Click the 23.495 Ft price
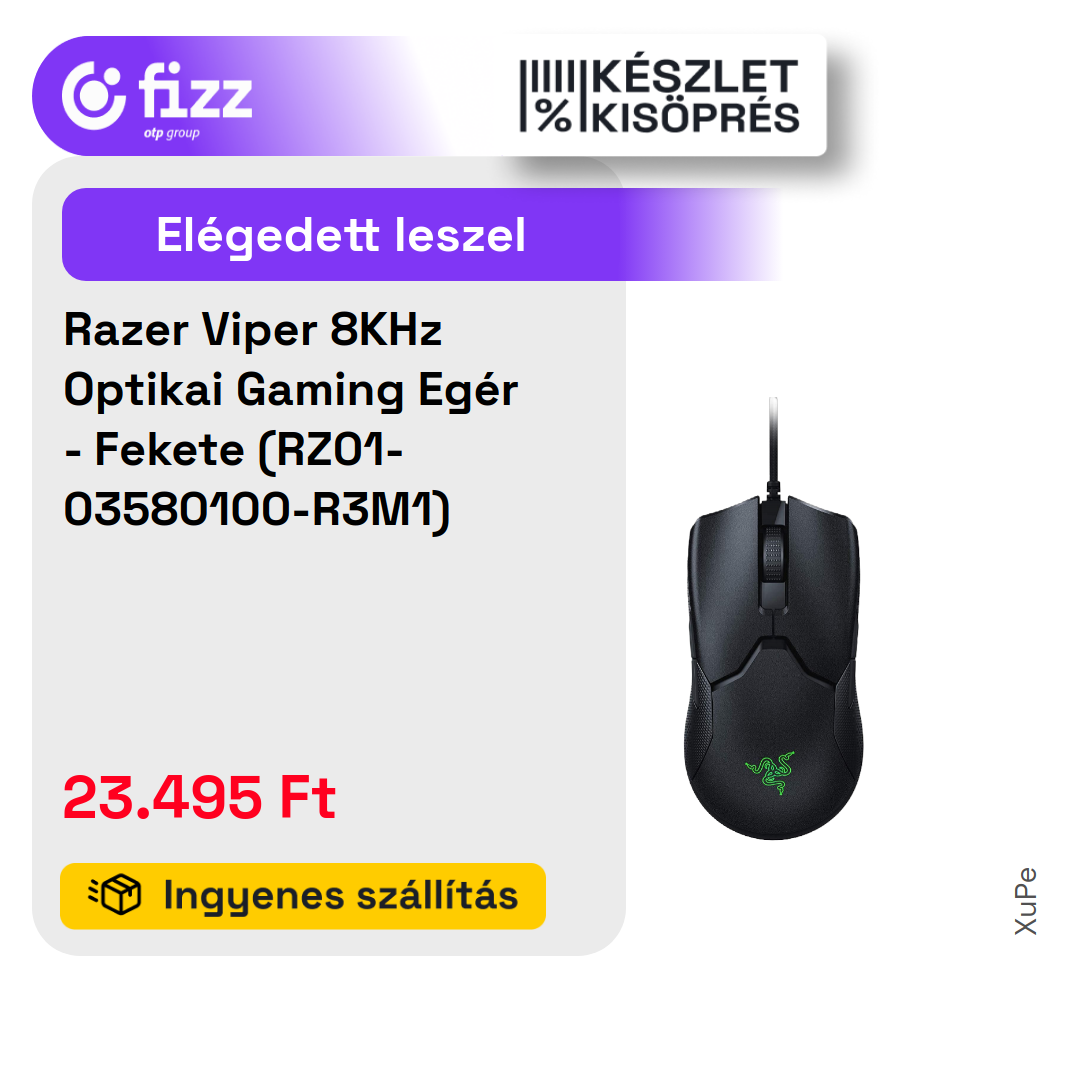This screenshot has width=1080, height=1080. (199, 798)
